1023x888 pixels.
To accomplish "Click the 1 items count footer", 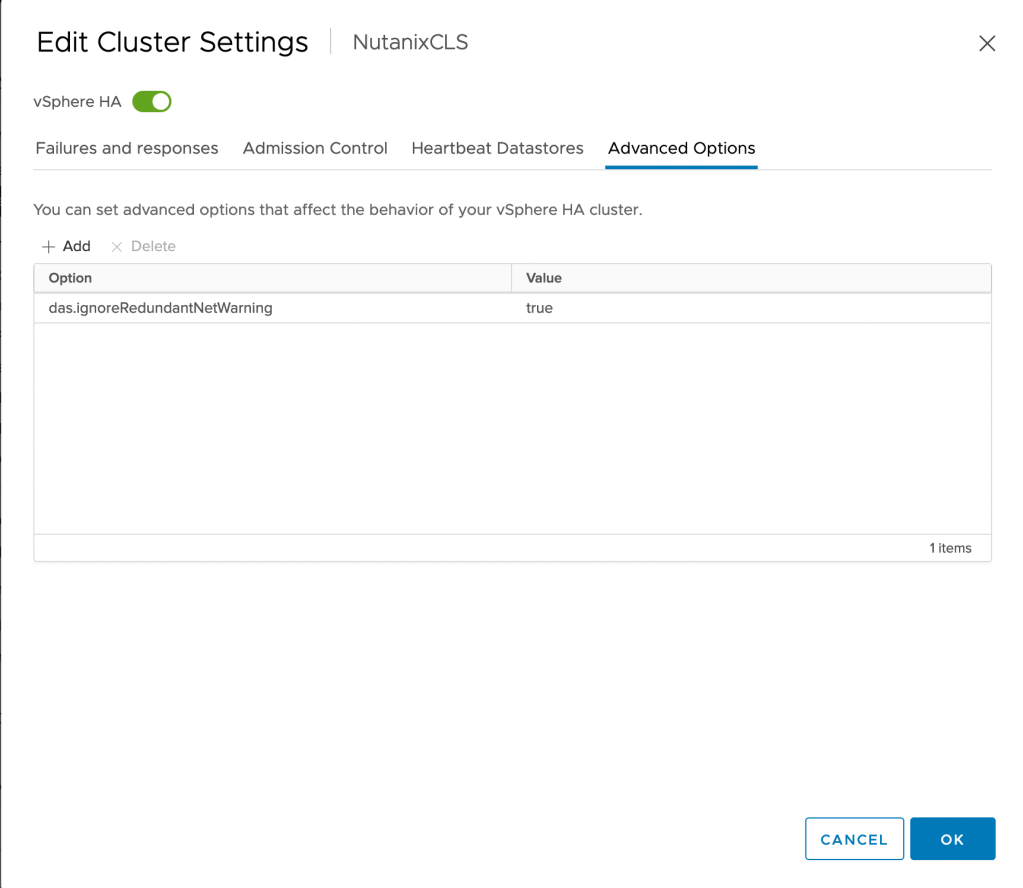I will pos(950,548).
